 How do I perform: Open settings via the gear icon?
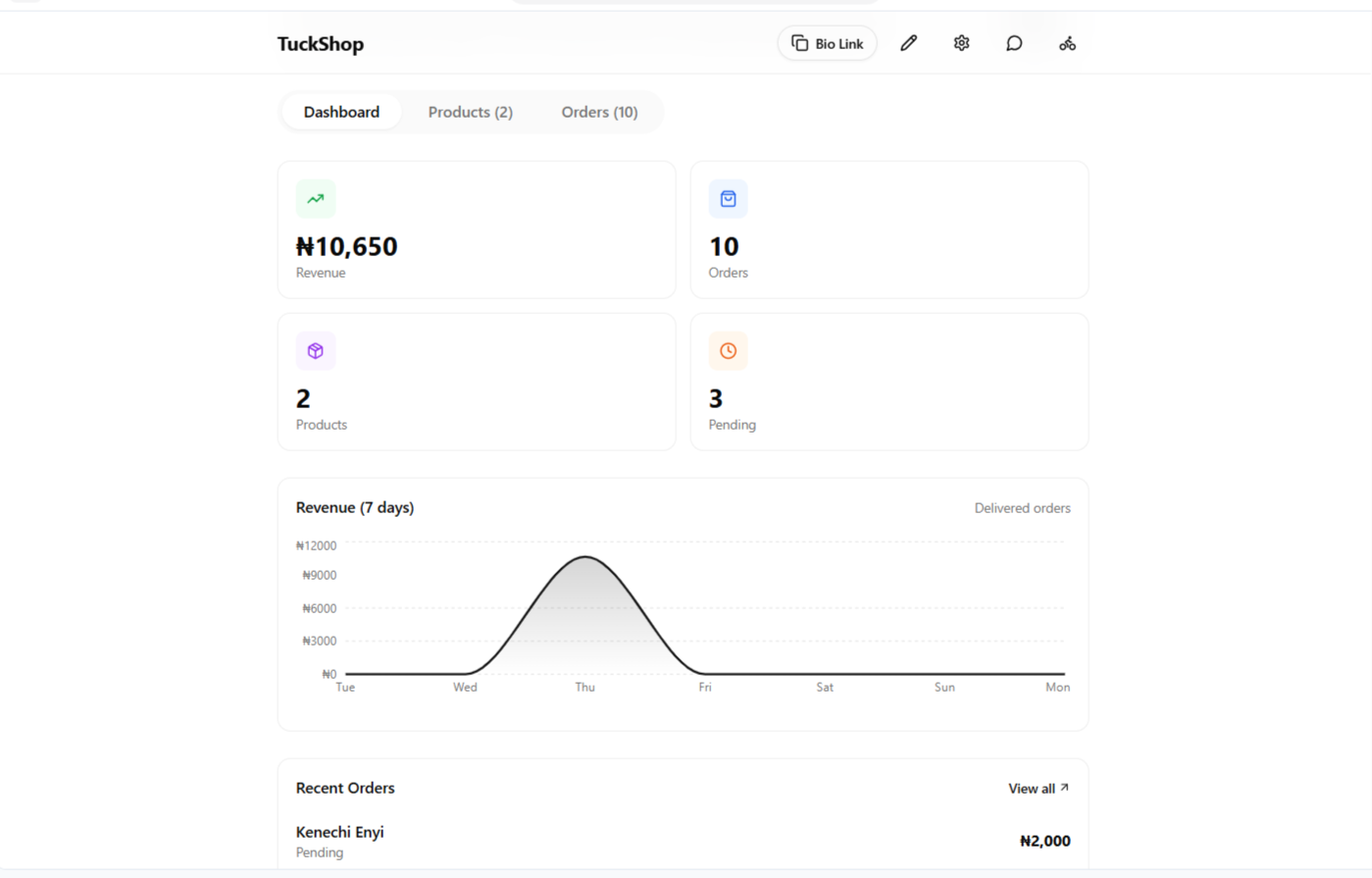pos(961,43)
